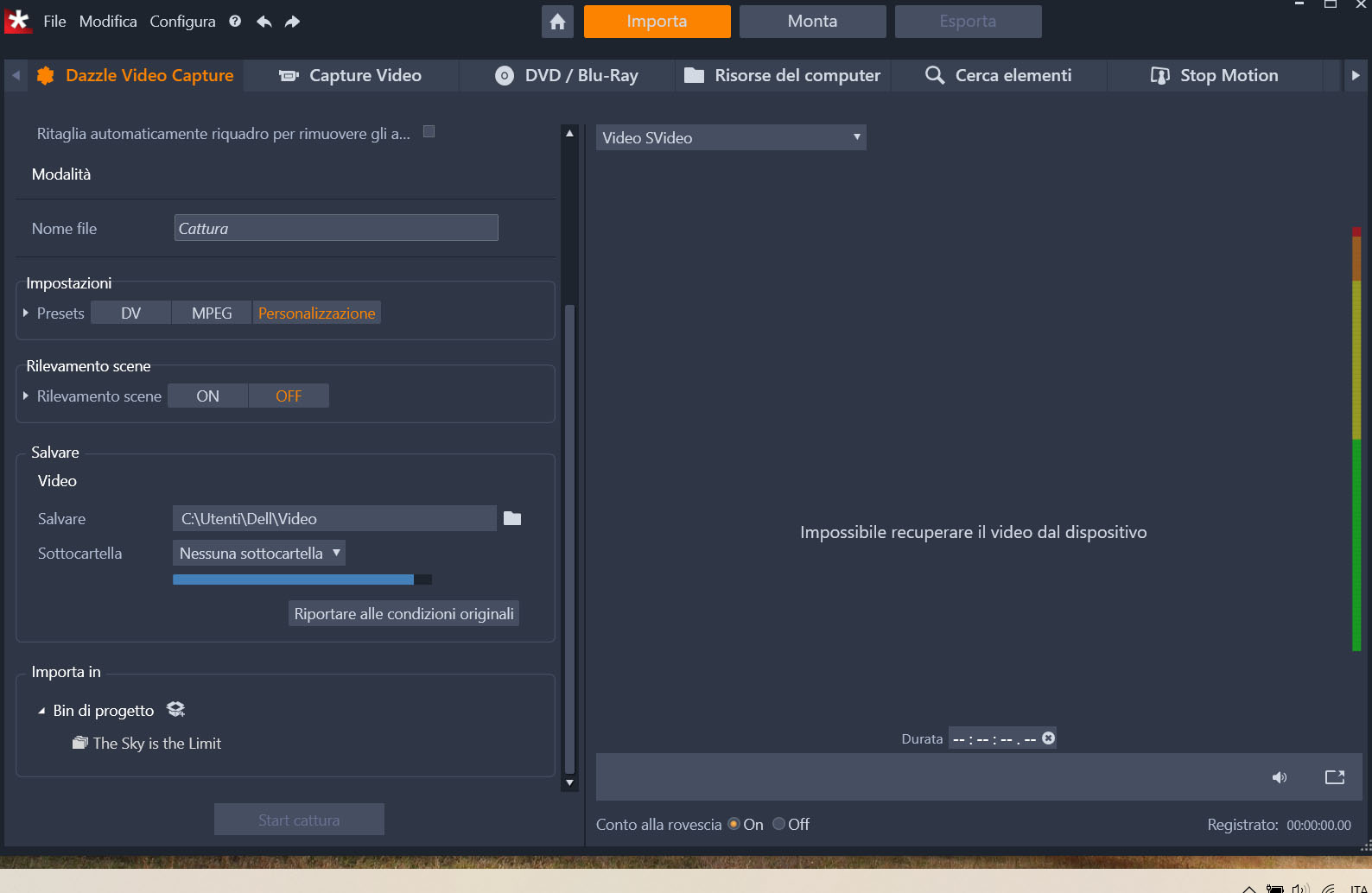Image resolution: width=1372 pixels, height=893 pixels.
Task: Open the Stop Motion tab
Action: point(1215,75)
